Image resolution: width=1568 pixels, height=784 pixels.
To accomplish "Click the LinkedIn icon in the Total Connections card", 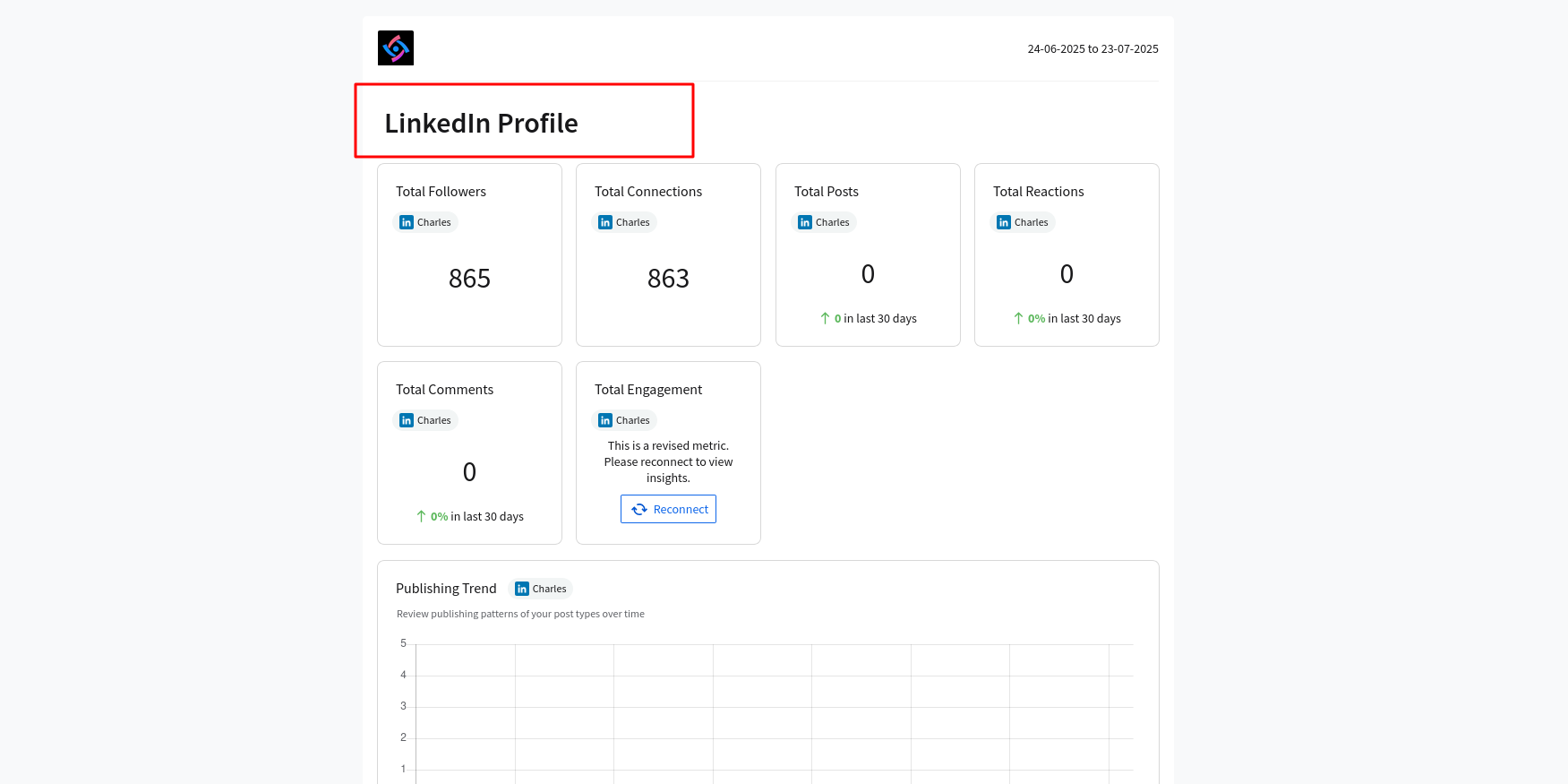I will pyautogui.click(x=605, y=222).
